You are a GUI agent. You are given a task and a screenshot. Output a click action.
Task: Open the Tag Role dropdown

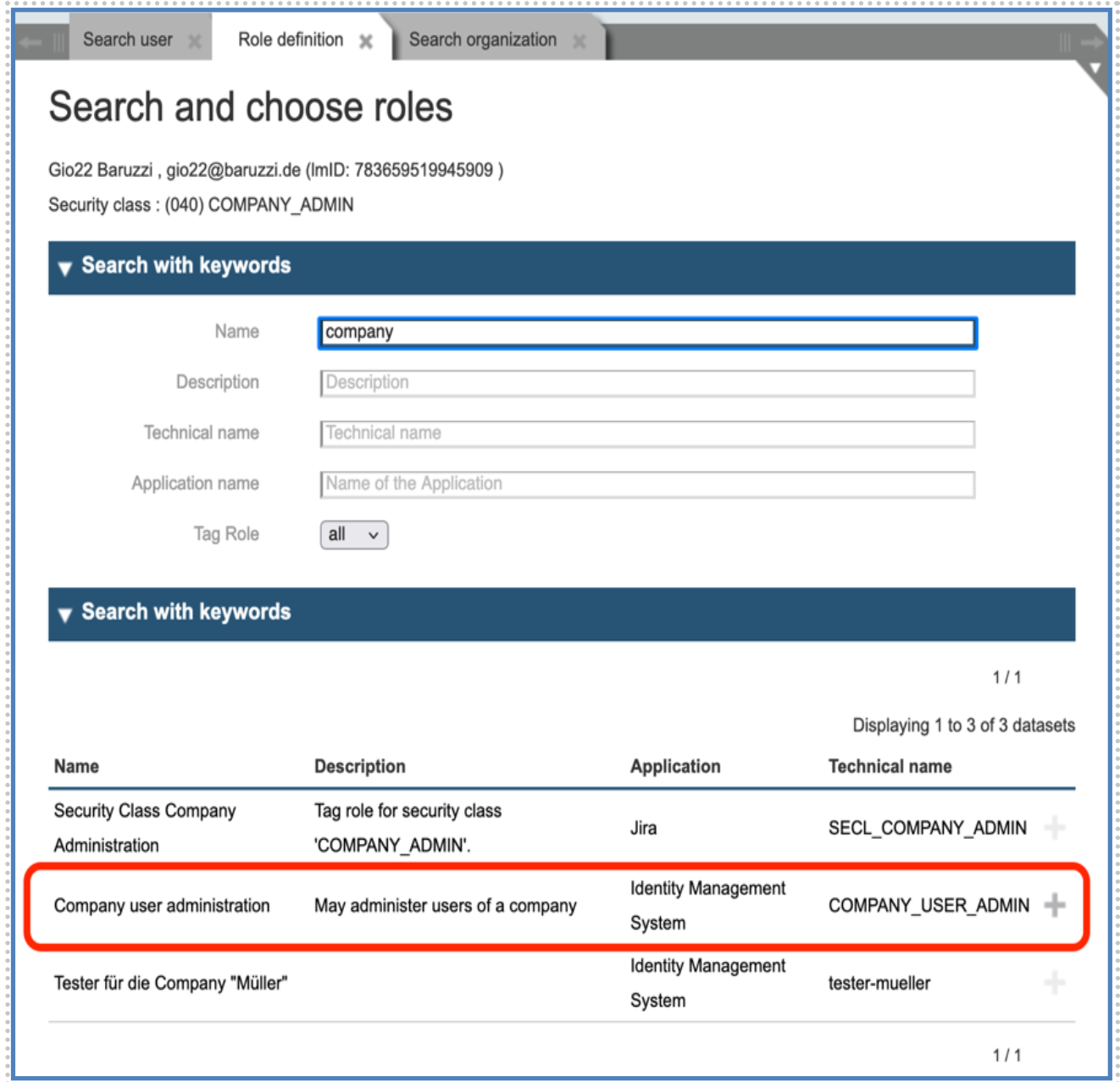(355, 534)
